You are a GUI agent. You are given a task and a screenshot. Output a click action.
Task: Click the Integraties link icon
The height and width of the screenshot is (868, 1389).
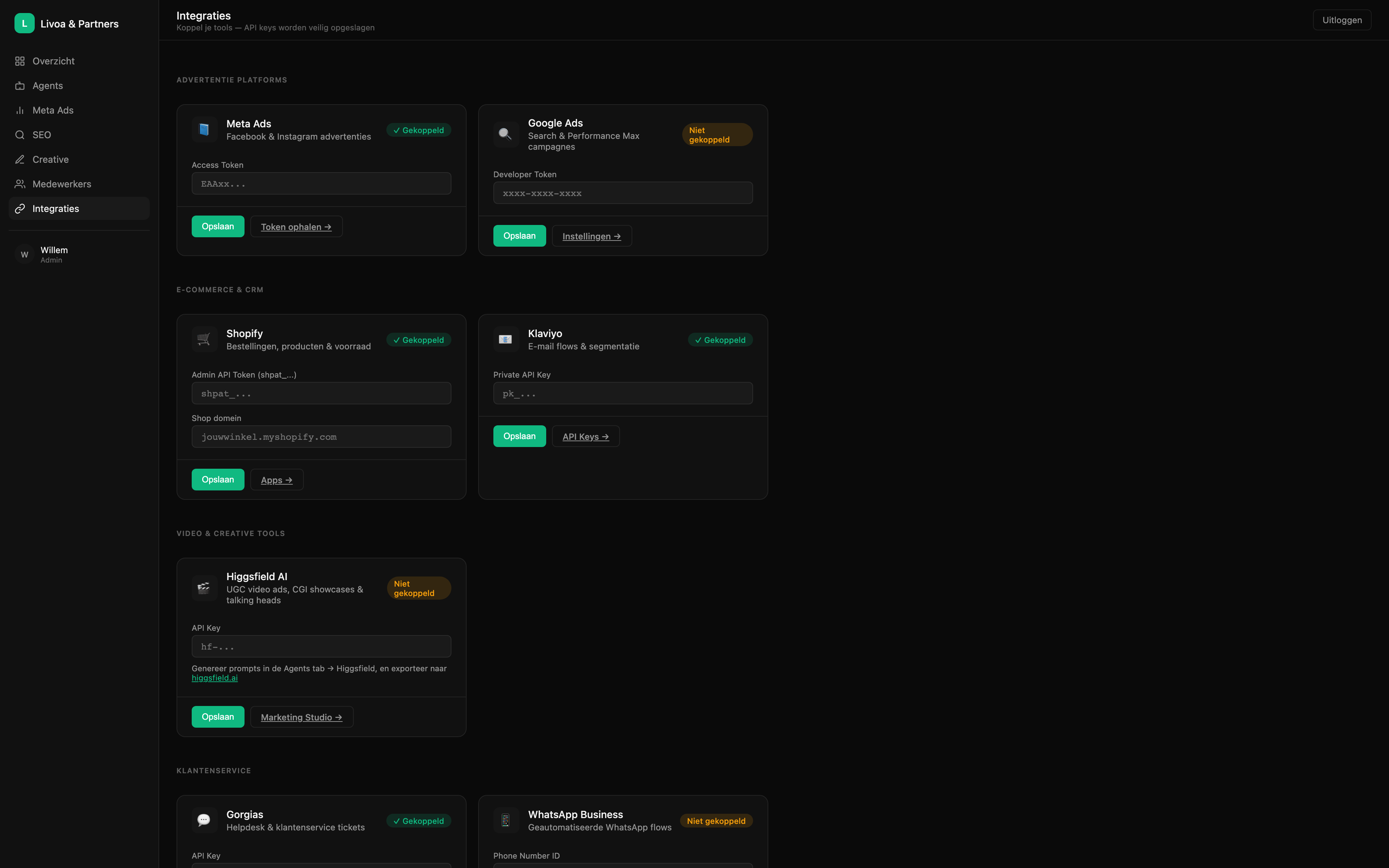coord(20,208)
